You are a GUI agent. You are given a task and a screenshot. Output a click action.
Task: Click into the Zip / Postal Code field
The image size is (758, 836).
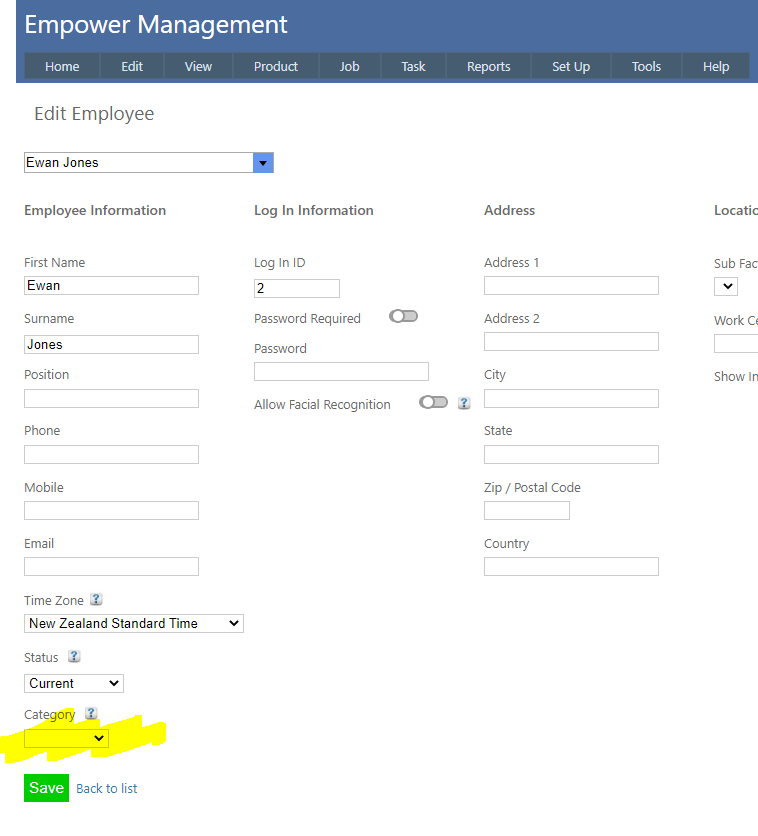point(526,511)
